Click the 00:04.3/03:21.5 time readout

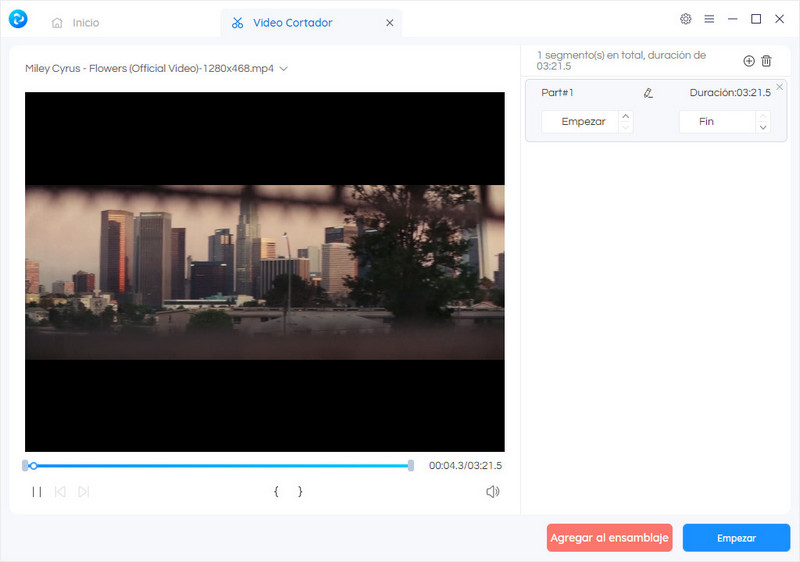tap(465, 466)
